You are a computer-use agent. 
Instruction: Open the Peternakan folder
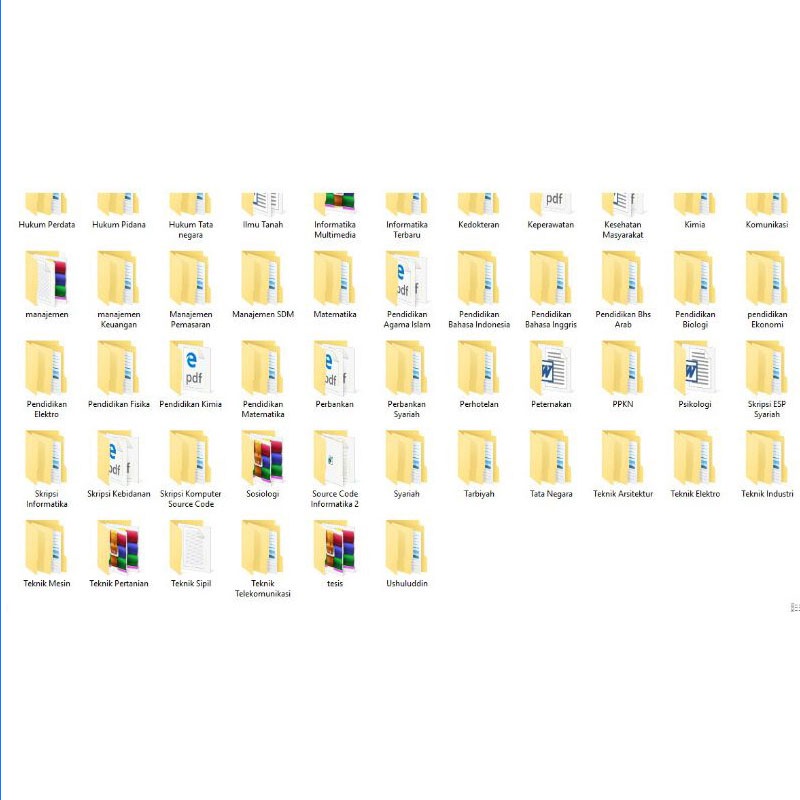551,368
